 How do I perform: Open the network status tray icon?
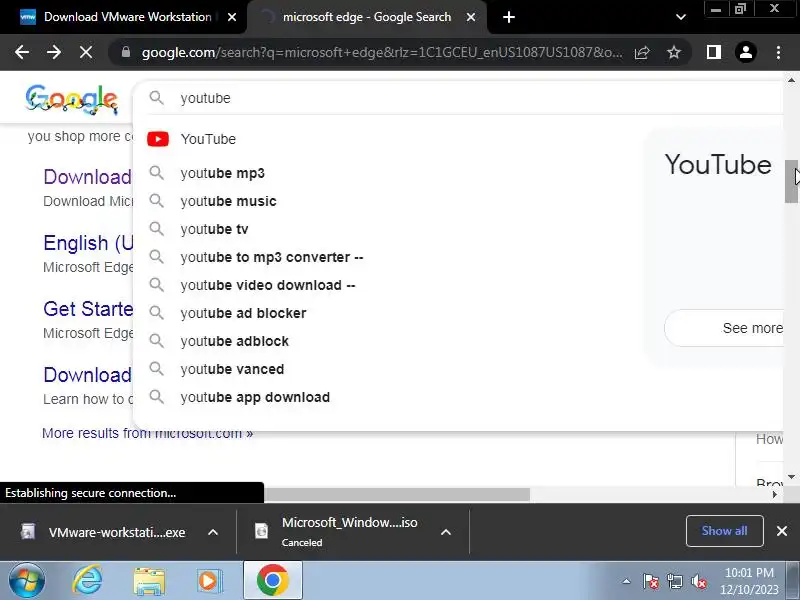click(x=674, y=581)
